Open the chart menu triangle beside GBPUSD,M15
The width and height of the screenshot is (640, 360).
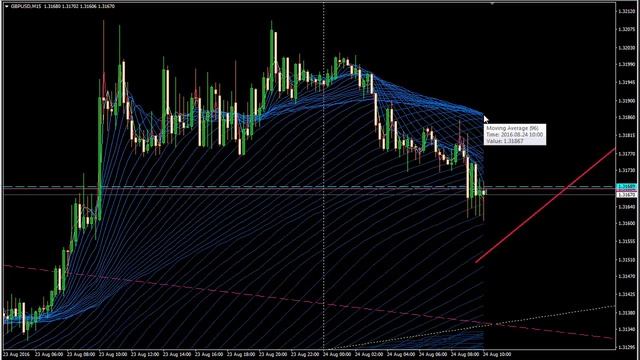pos(7,7)
